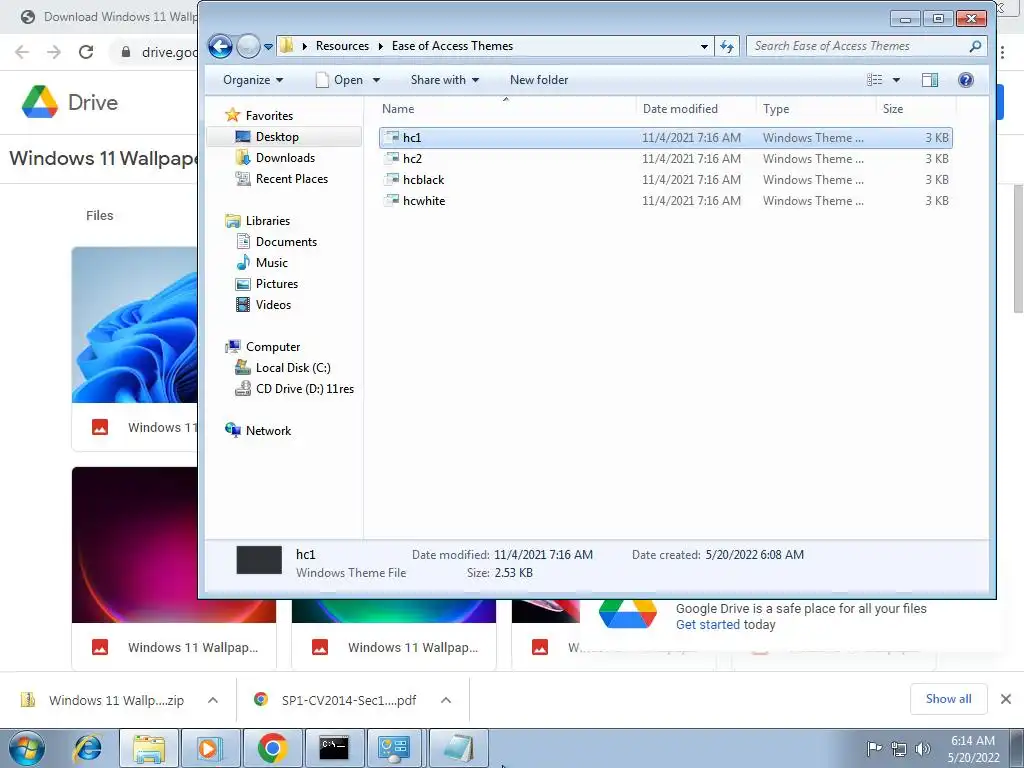Open the recent pages dropdown beside the nav arrows
Viewport: 1024px width, 768px height.
click(x=268, y=47)
